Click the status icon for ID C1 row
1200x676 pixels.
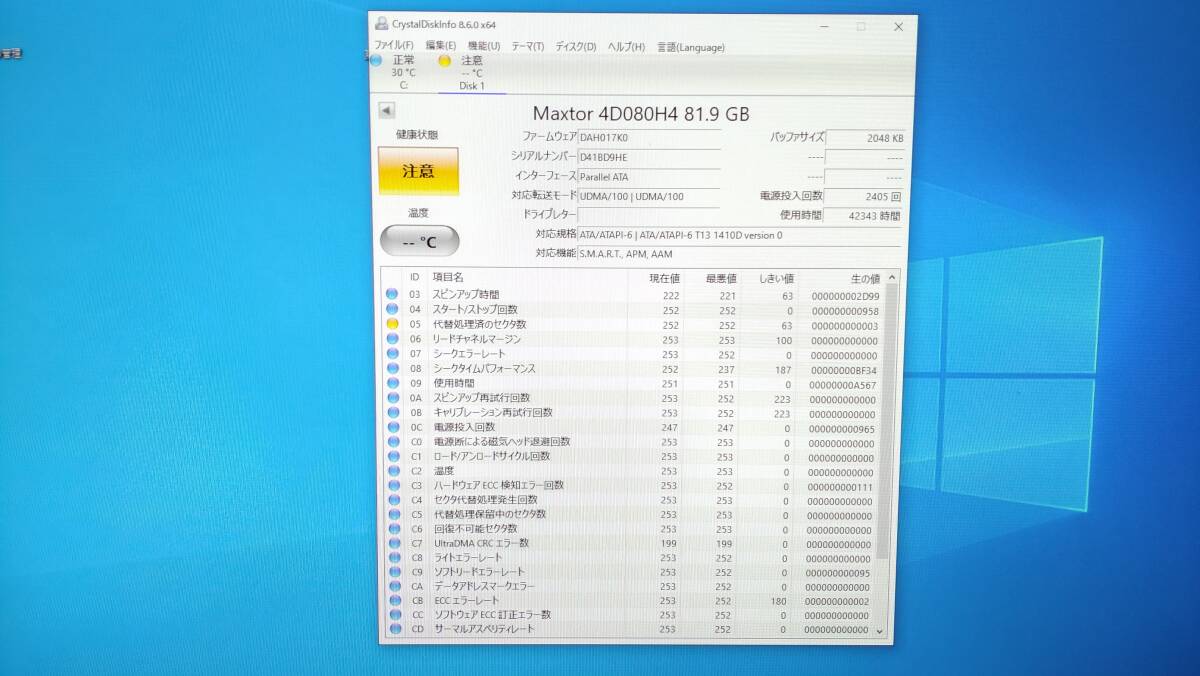click(392, 456)
